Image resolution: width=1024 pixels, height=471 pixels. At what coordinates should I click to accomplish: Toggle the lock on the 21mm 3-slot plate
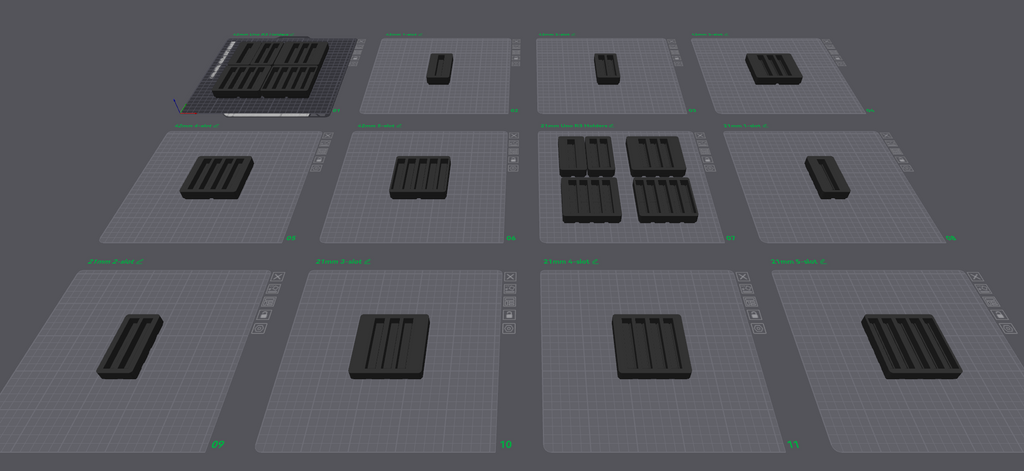click(x=509, y=315)
